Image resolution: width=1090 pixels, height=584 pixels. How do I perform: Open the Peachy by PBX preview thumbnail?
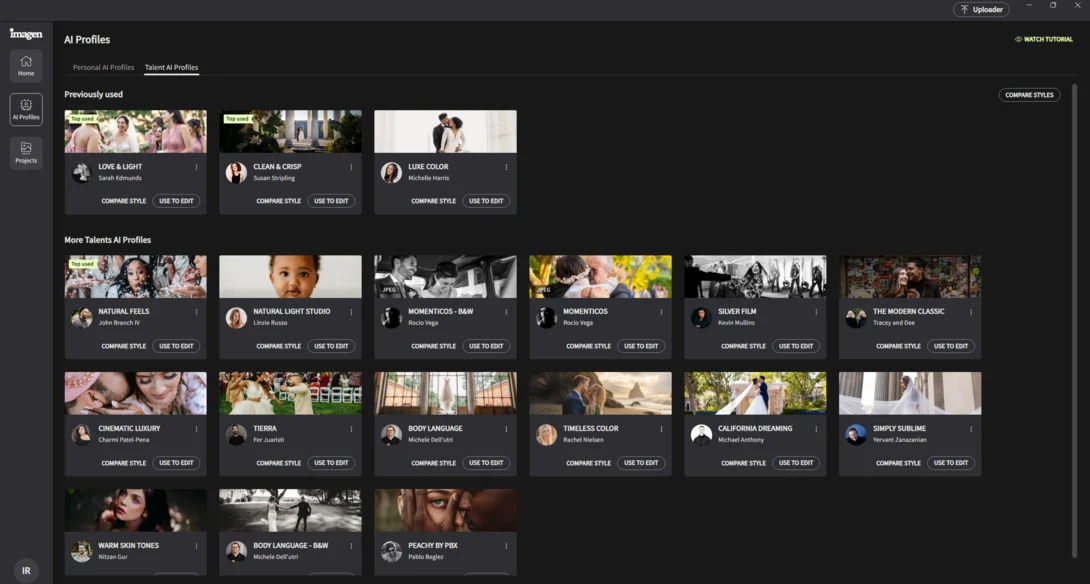tap(446, 510)
